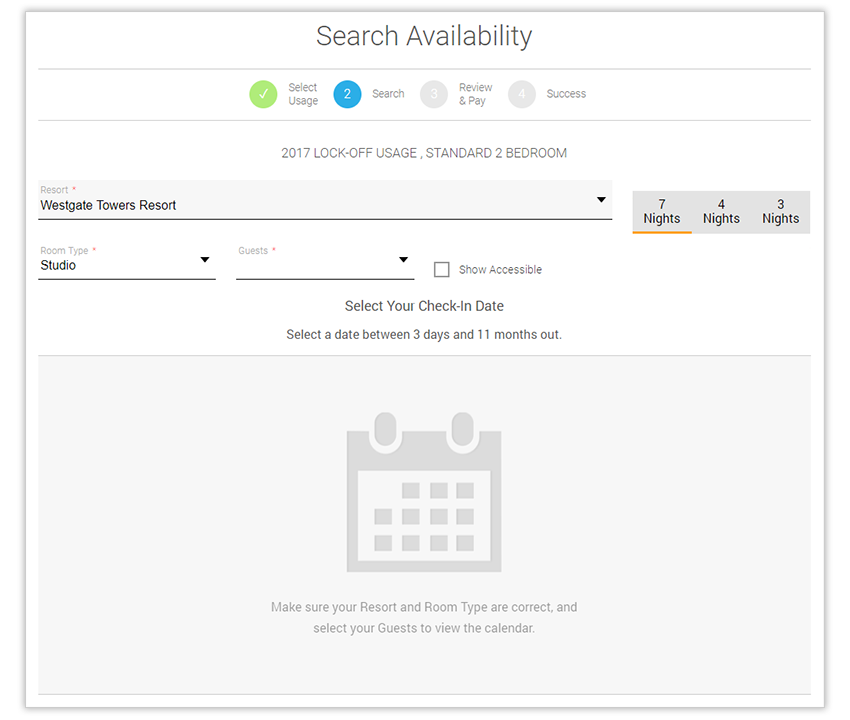Click the Success step label

point(566,94)
